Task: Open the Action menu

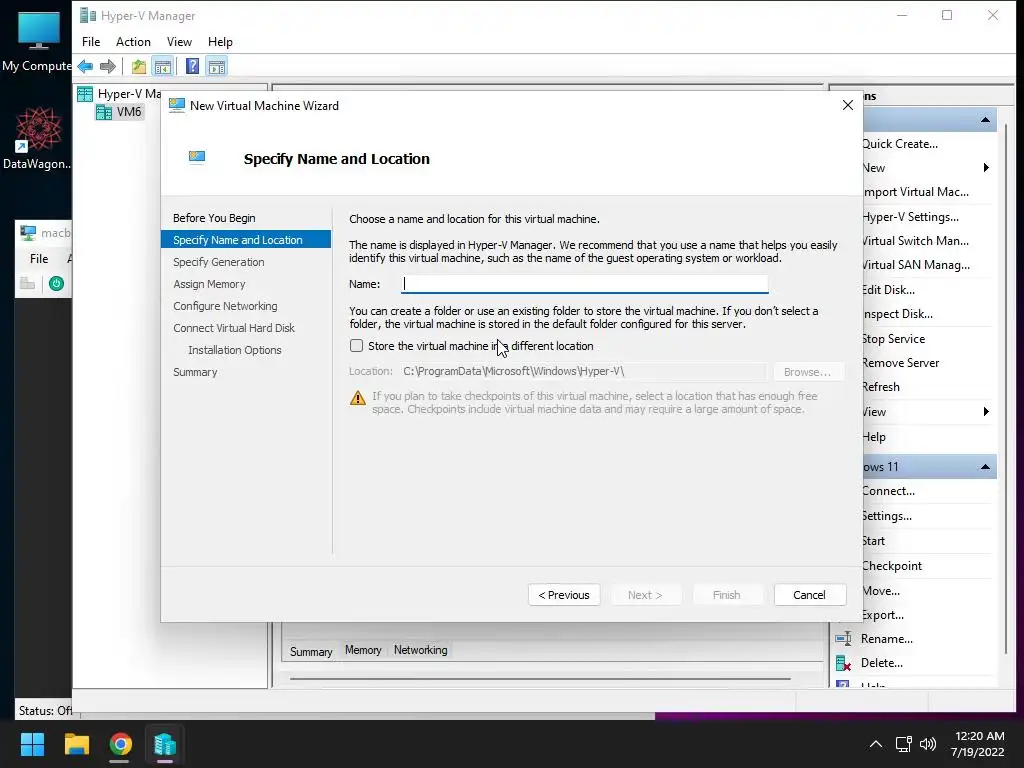Action: (133, 42)
